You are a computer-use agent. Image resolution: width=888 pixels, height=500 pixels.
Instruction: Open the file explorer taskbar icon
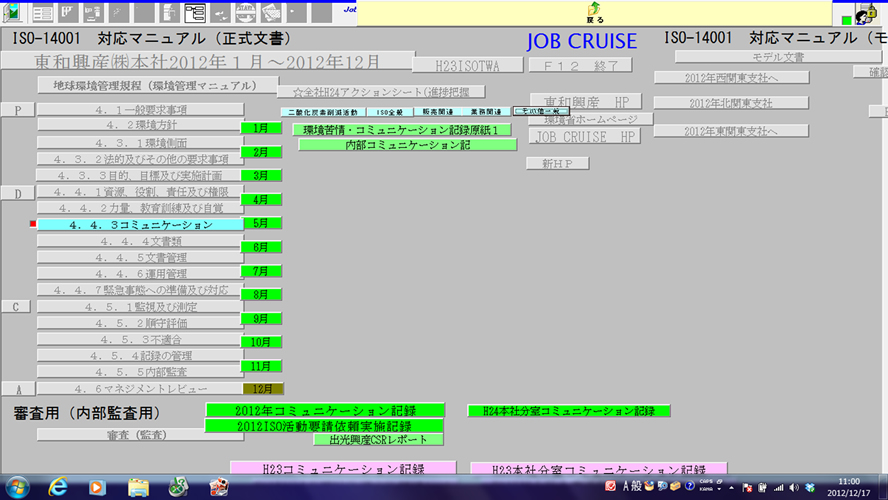coord(138,486)
